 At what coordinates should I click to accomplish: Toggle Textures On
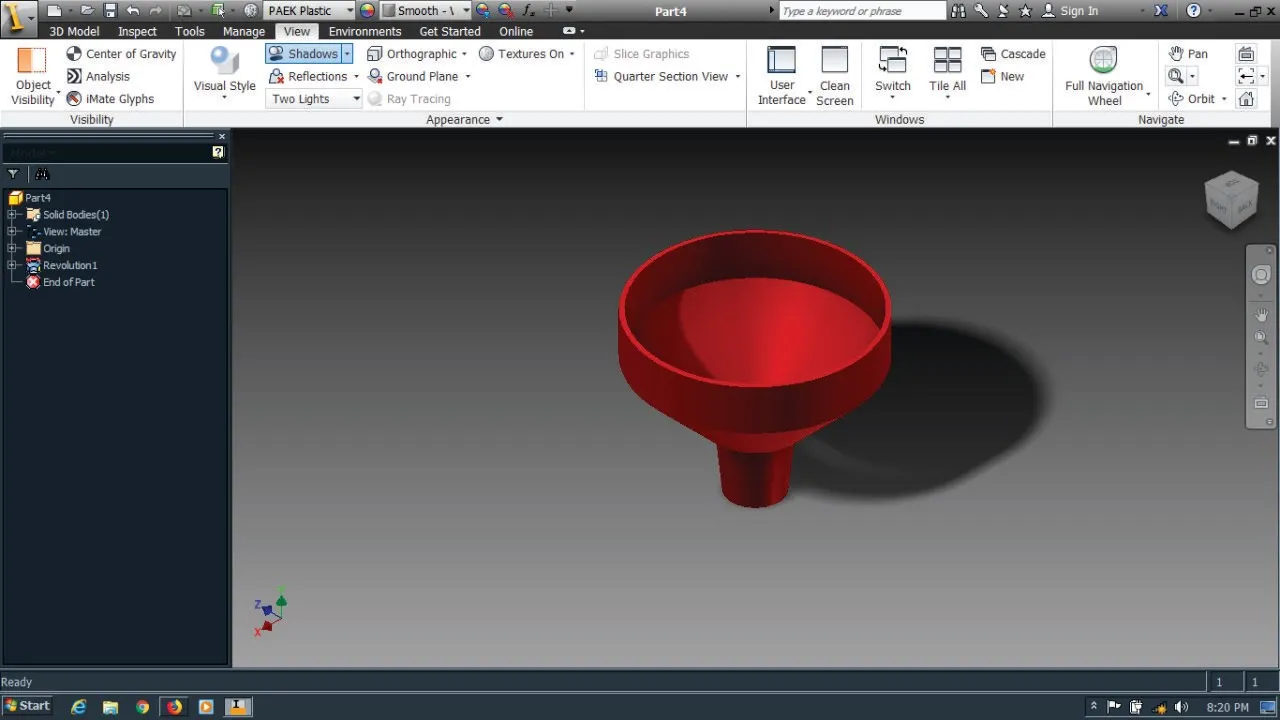coord(521,54)
